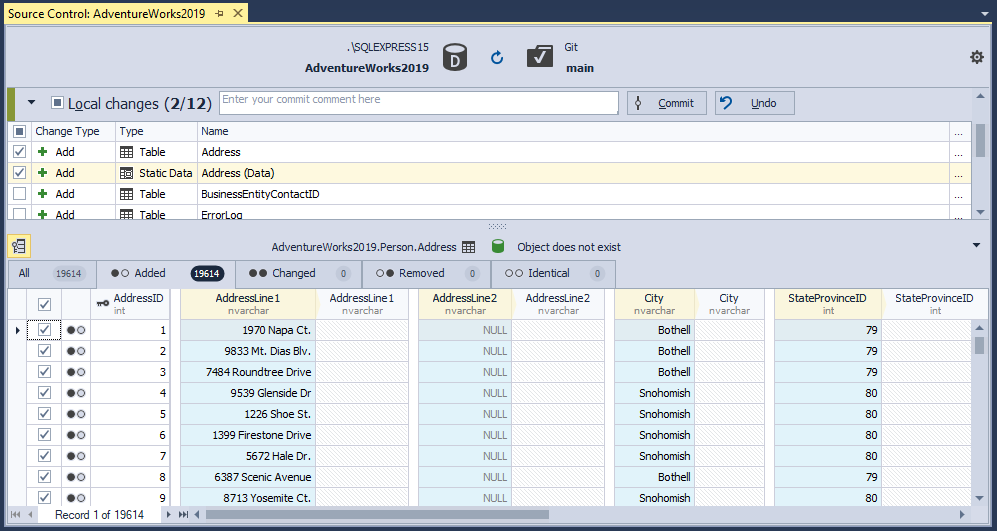Click the Git repository icon
The width and height of the screenshot is (997, 531).
pos(540,57)
